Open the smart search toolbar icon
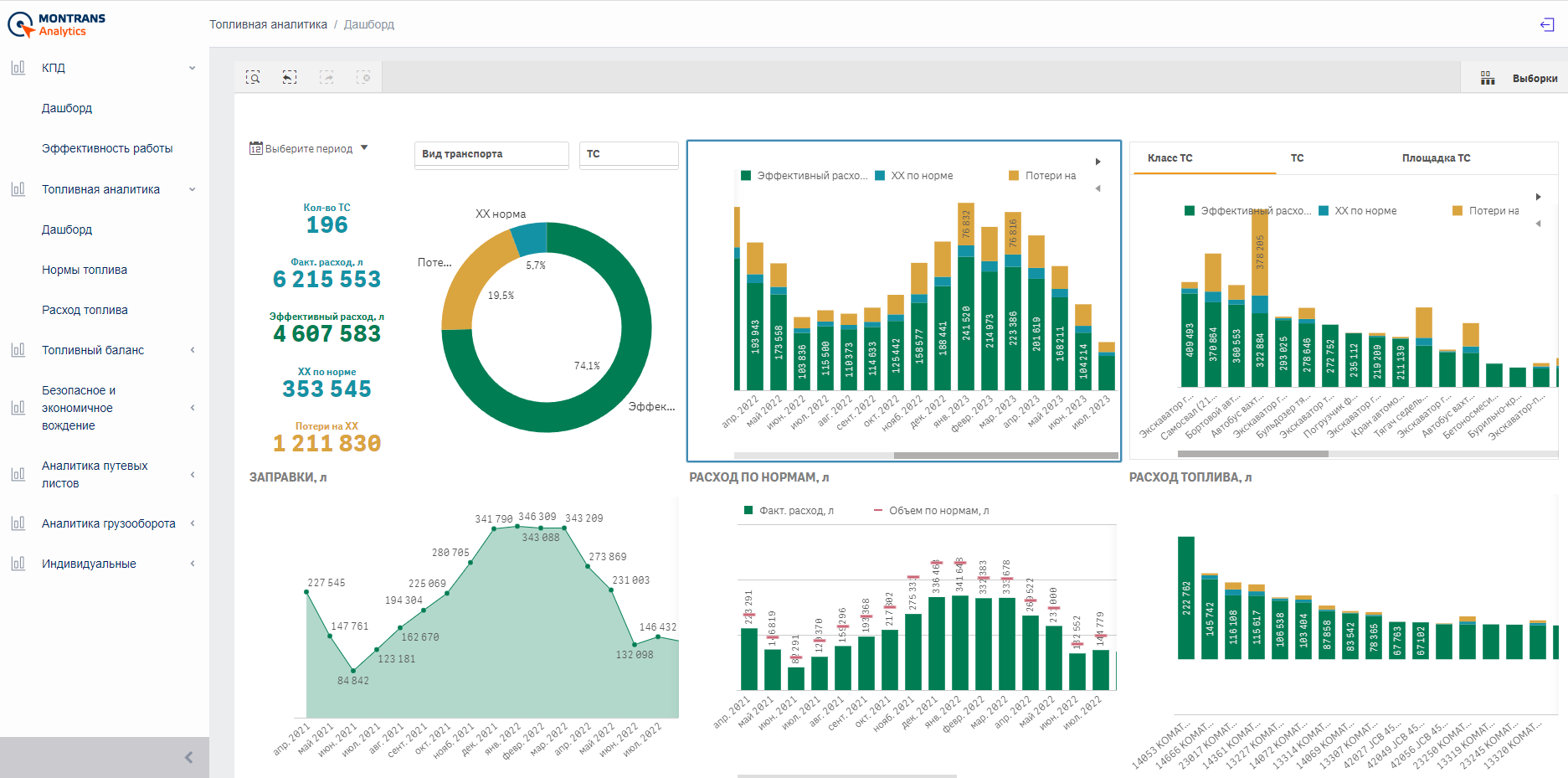Image resolution: width=1568 pixels, height=778 pixels. [x=253, y=77]
